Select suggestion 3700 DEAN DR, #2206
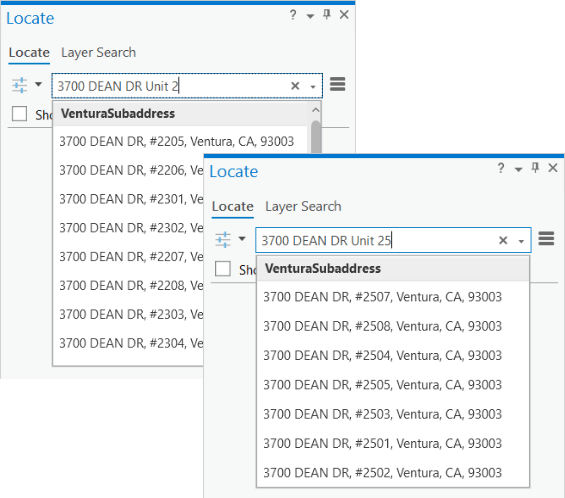This screenshot has height=498, width=565. 128,170
